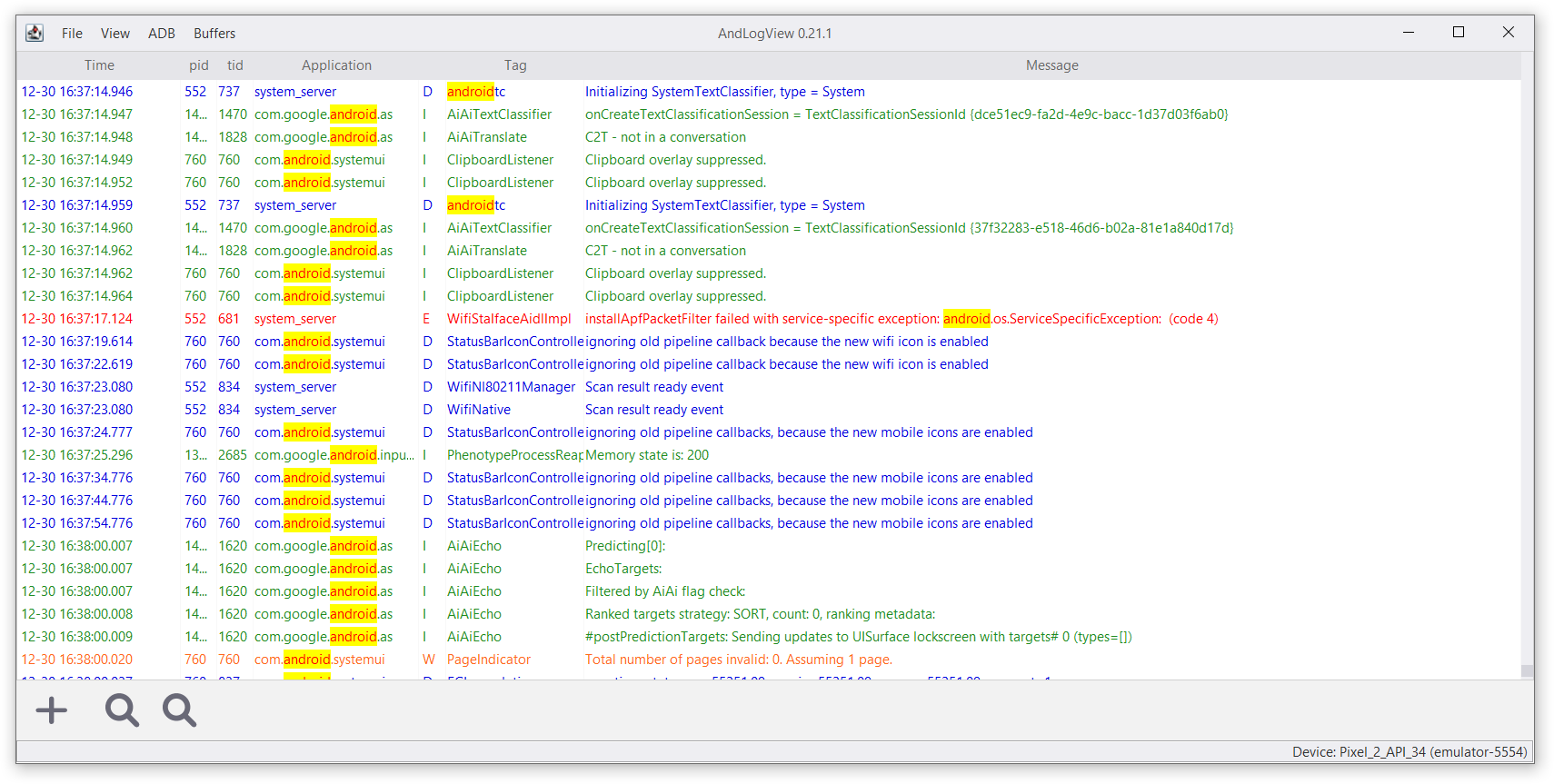Click the tid cell showing 681
The height and width of the screenshot is (784, 1554).
point(229,319)
